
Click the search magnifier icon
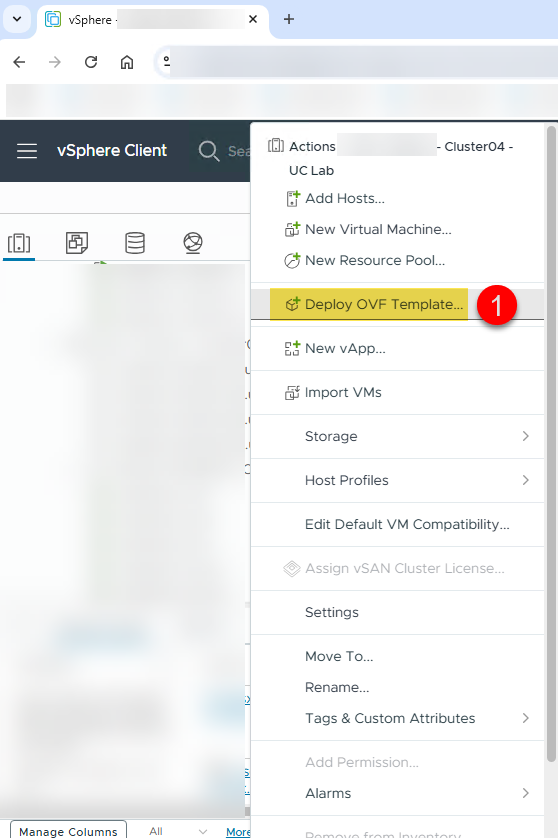208,151
